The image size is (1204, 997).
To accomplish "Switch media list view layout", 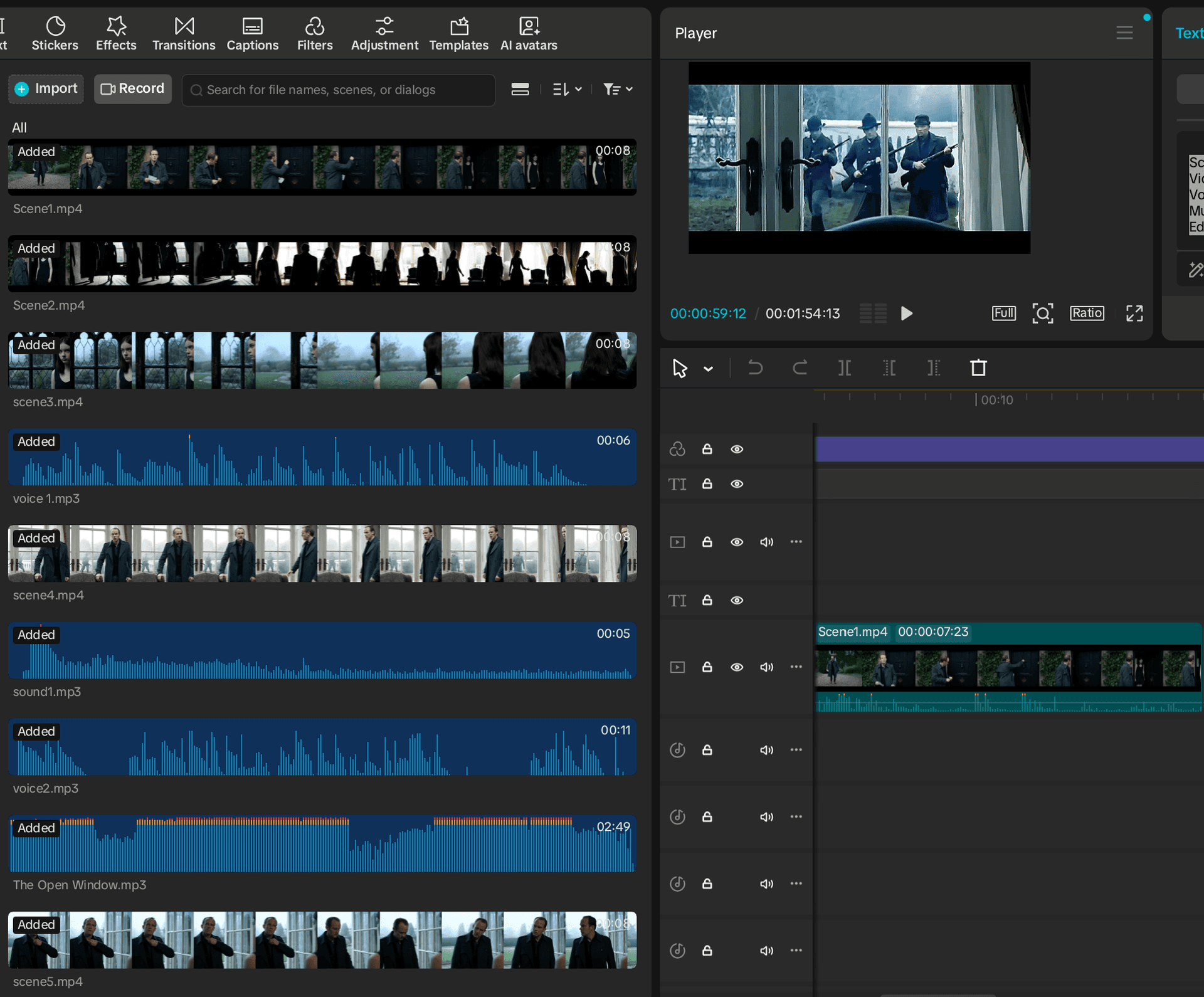I will point(520,89).
